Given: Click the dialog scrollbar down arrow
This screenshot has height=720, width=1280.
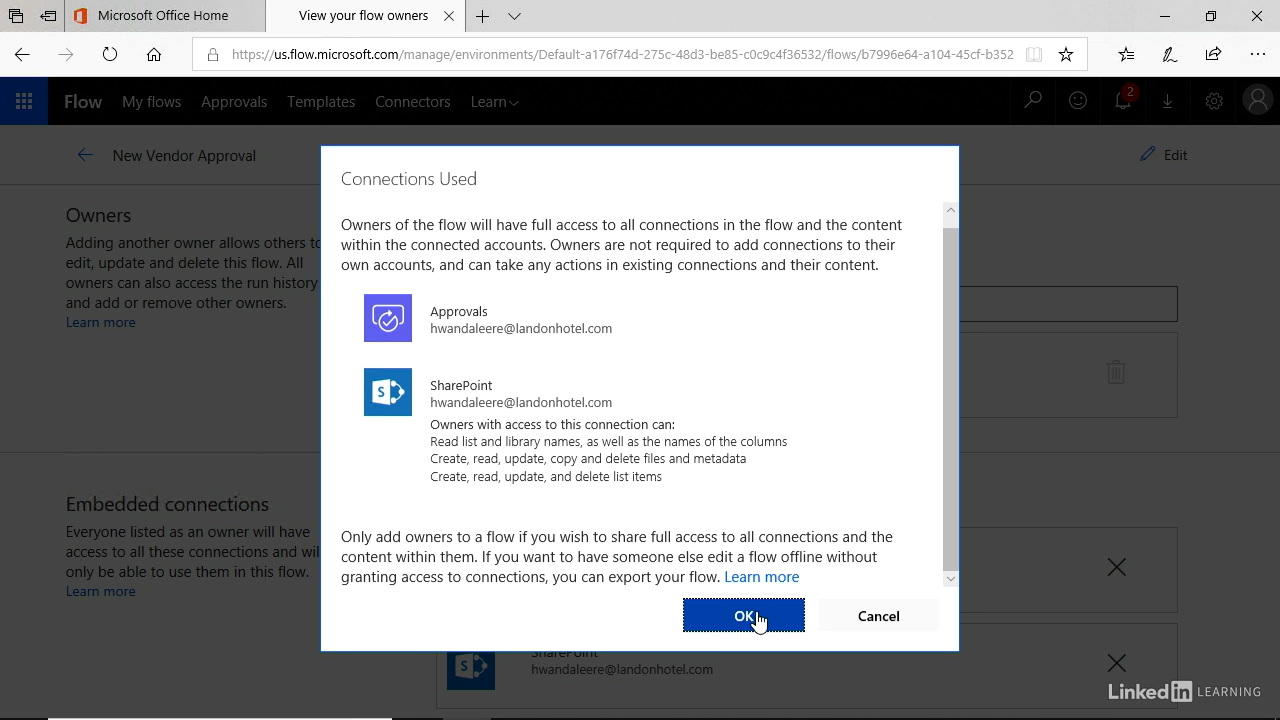Looking at the screenshot, I should [x=950, y=579].
